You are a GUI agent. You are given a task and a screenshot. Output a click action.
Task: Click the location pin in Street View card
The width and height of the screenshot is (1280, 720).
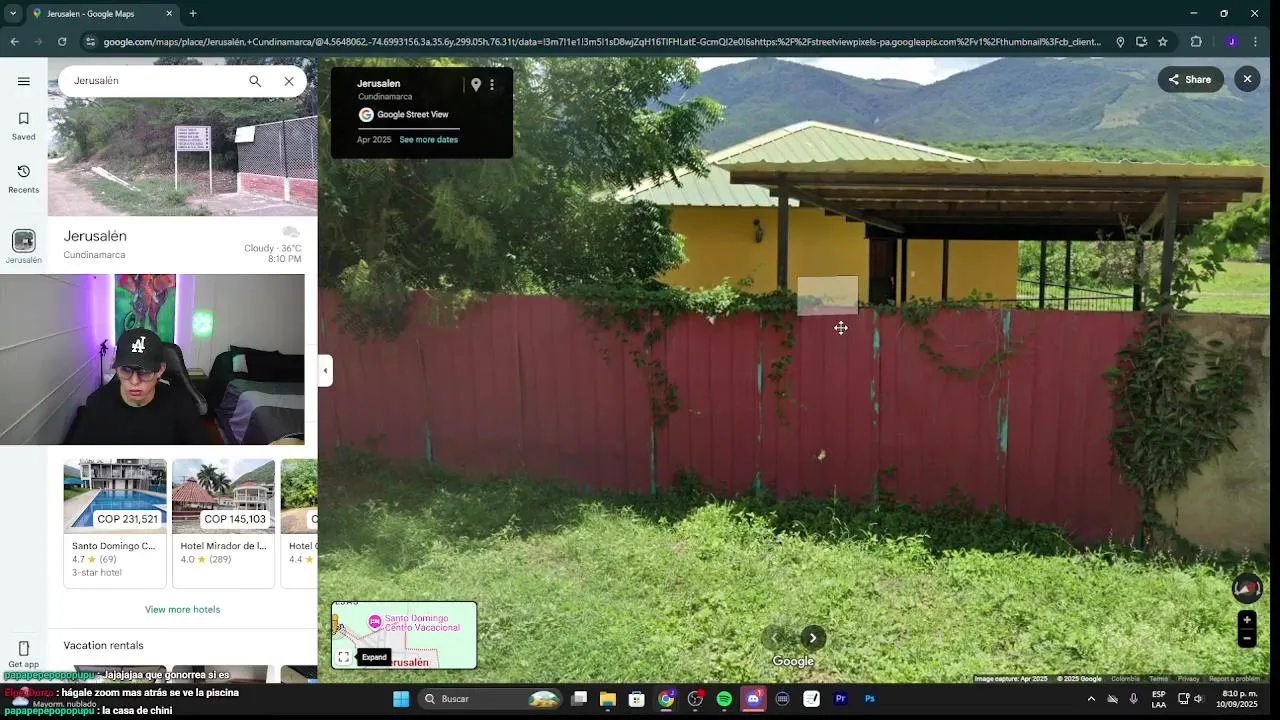pyautogui.click(x=476, y=85)
